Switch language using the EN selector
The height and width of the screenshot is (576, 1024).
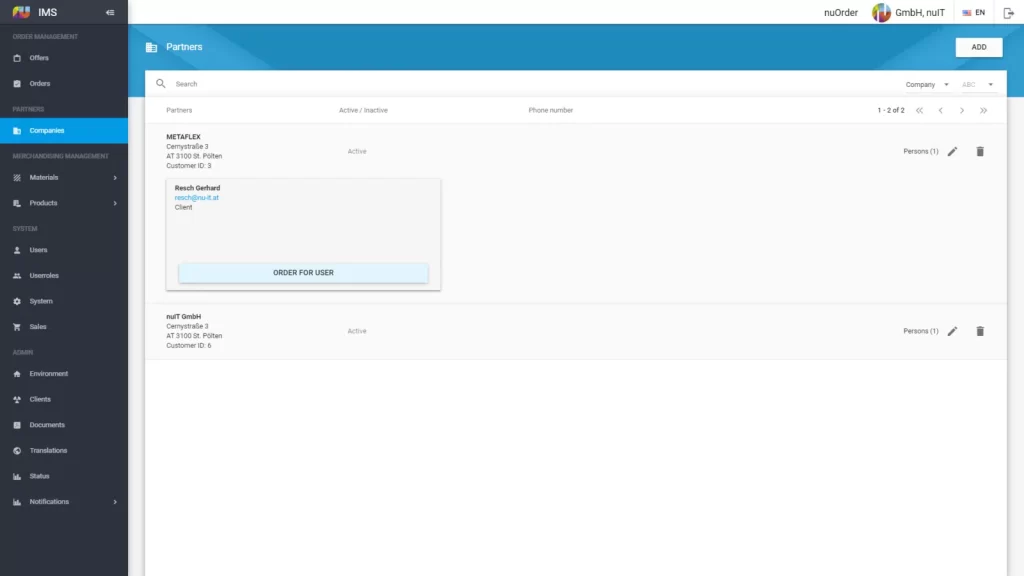click(974, 13)
